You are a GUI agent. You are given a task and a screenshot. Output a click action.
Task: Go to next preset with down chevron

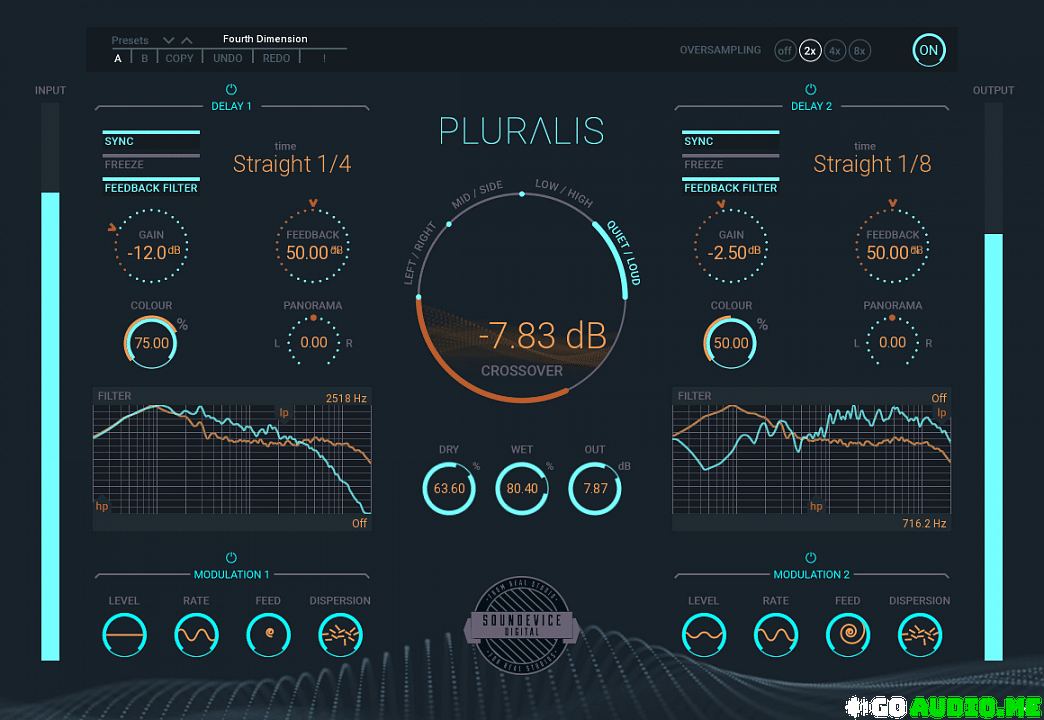168,41
